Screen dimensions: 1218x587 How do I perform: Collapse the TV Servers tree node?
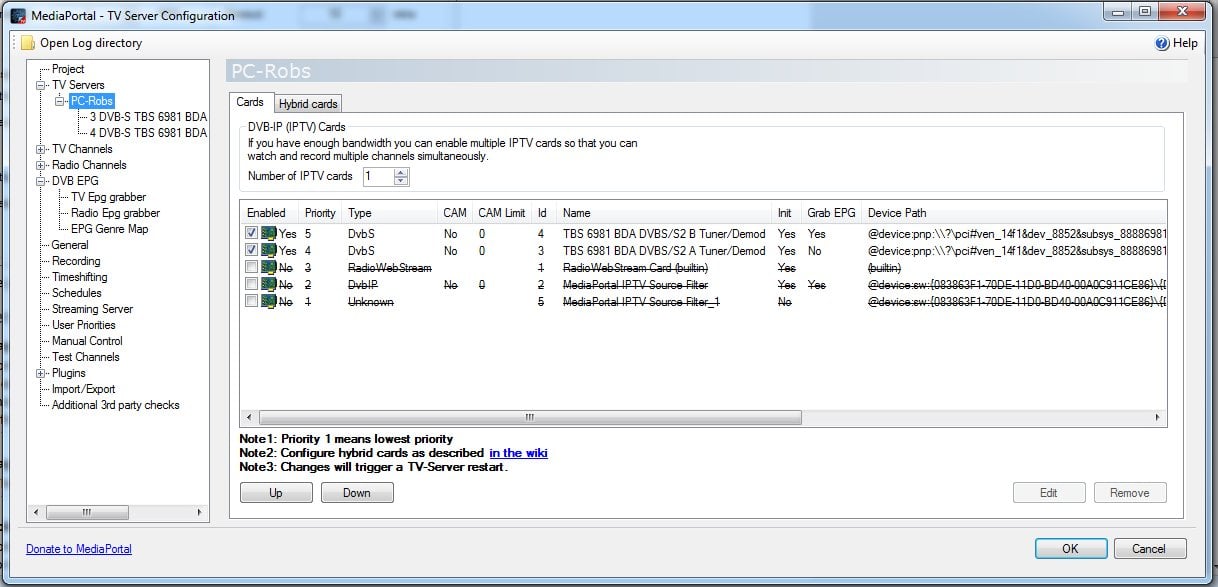click(x=41, y=85)
